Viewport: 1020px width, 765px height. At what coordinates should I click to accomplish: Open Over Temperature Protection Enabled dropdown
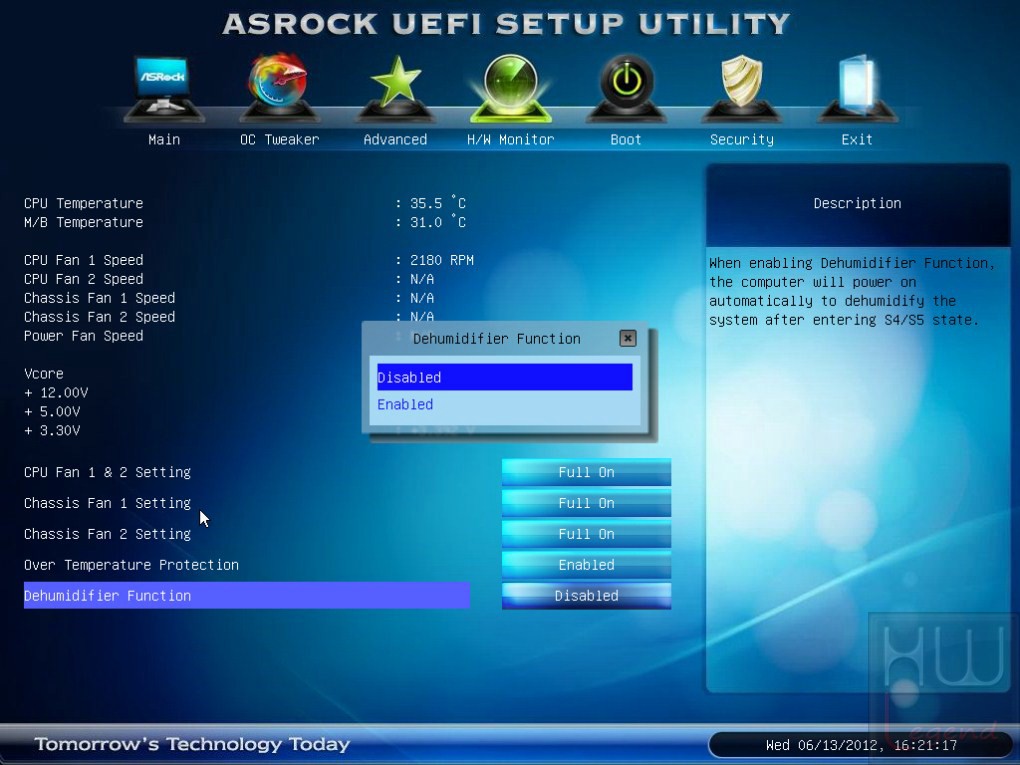[586, 565]
